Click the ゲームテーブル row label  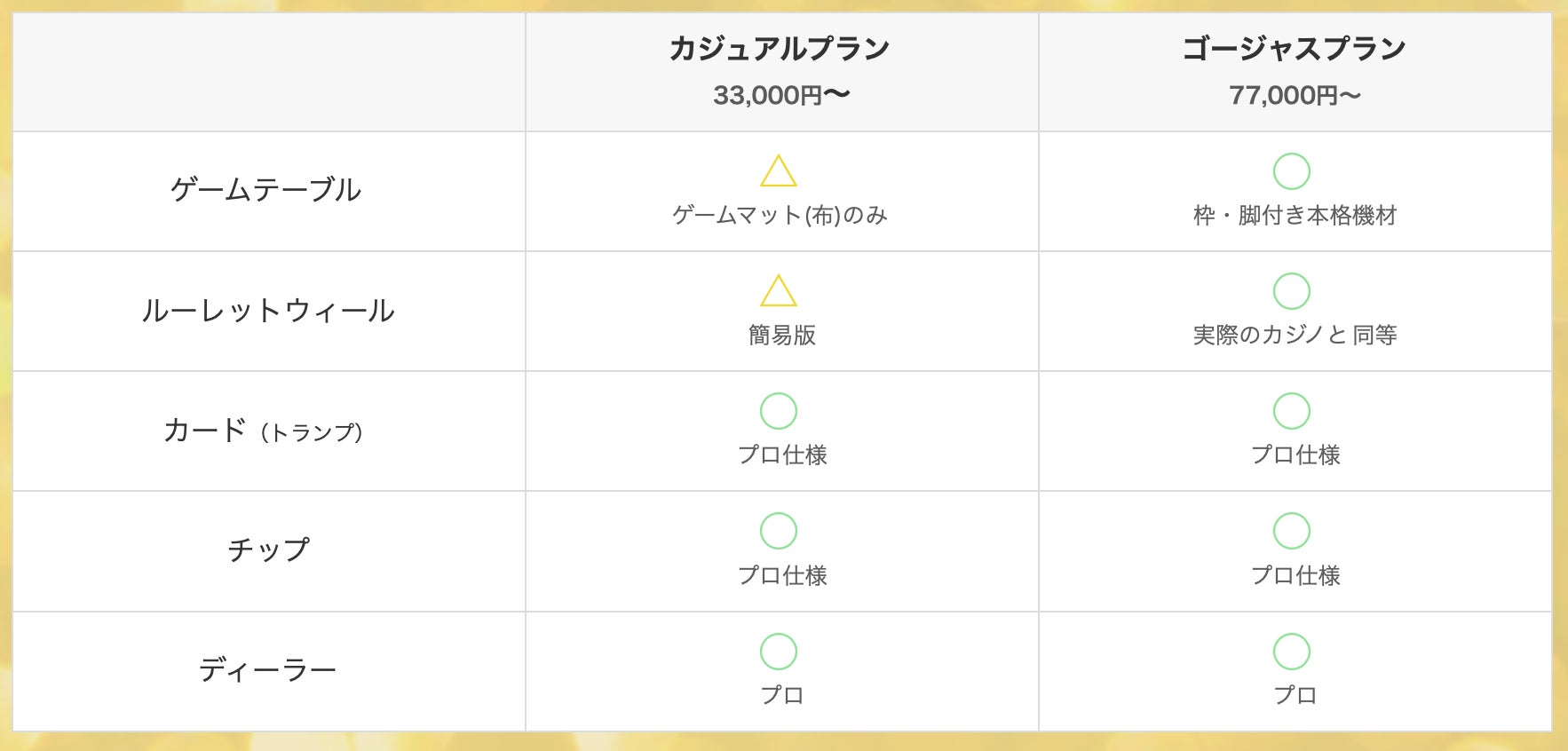(266, 190)
